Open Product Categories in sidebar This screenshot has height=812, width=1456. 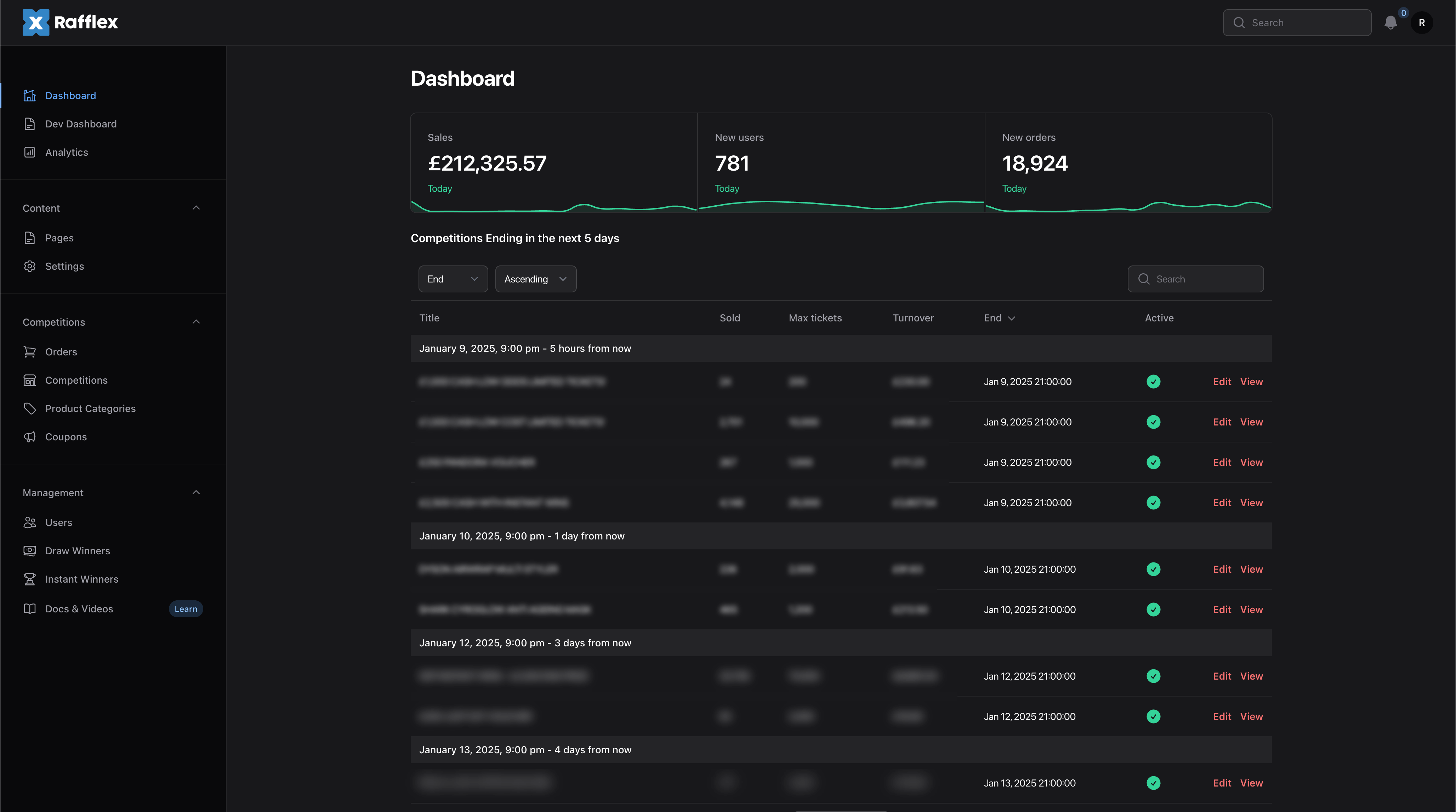[x=90, y=408]
